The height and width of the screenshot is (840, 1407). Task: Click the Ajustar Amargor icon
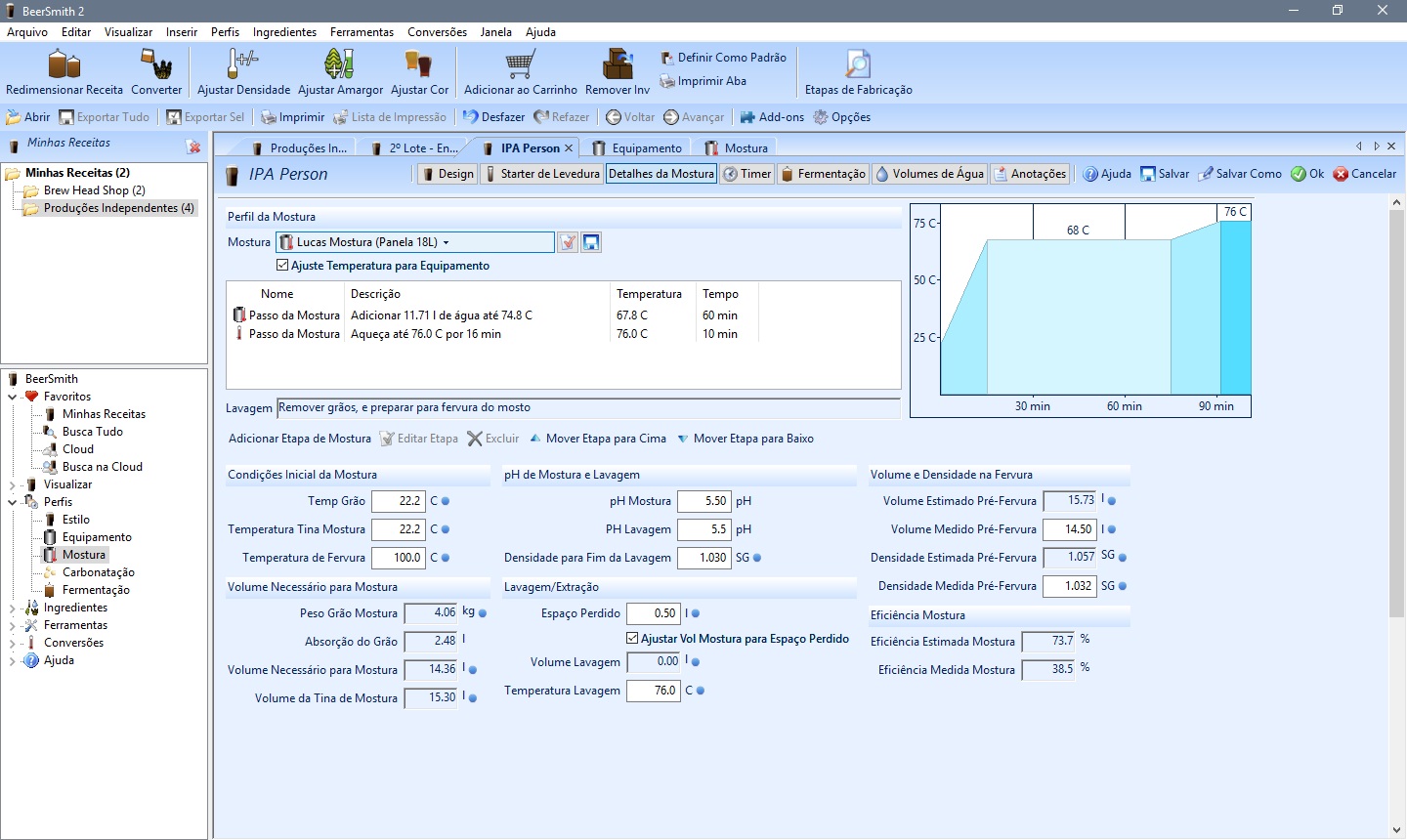(x=339, y=64)
